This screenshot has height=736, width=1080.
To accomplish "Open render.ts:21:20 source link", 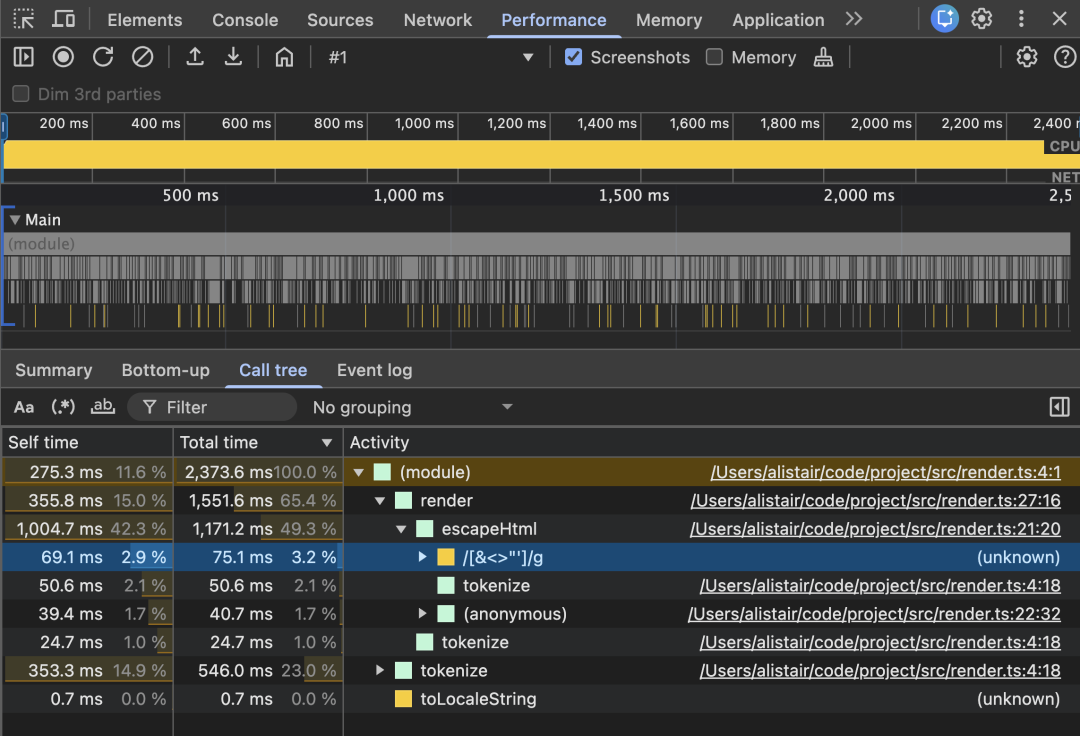I will (x=875, y=529).
